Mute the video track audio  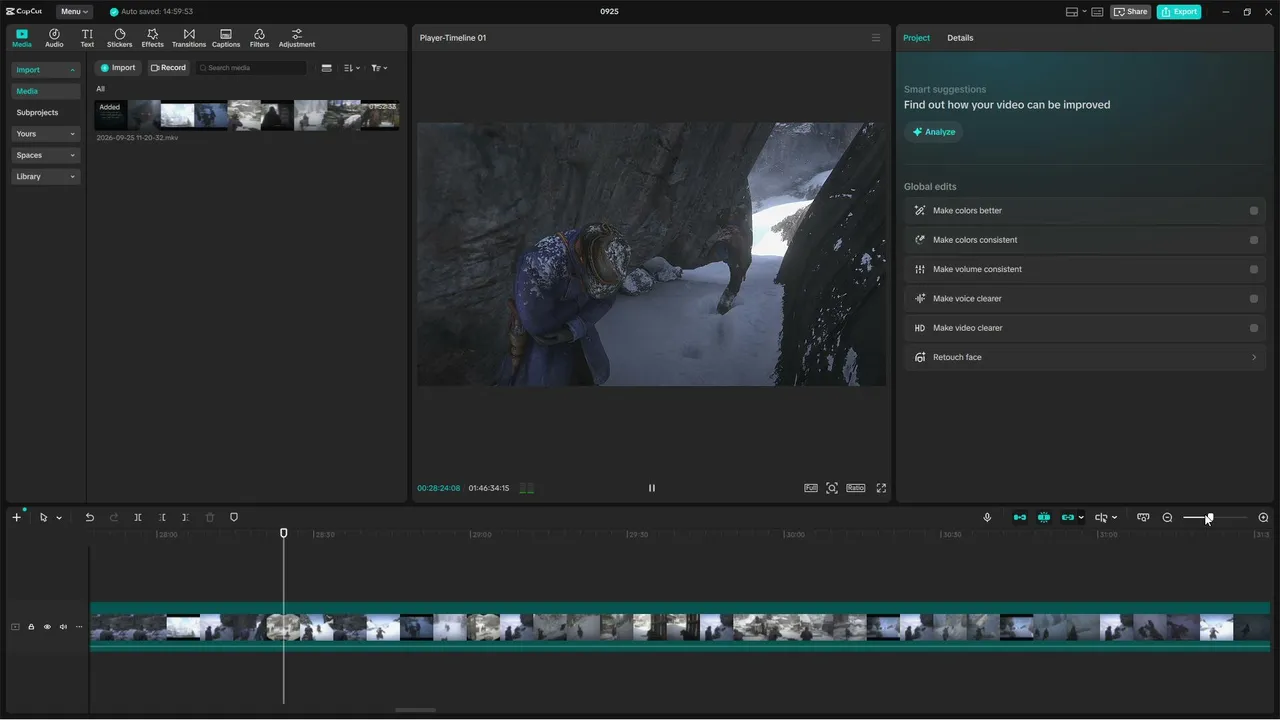coord(63,627)
